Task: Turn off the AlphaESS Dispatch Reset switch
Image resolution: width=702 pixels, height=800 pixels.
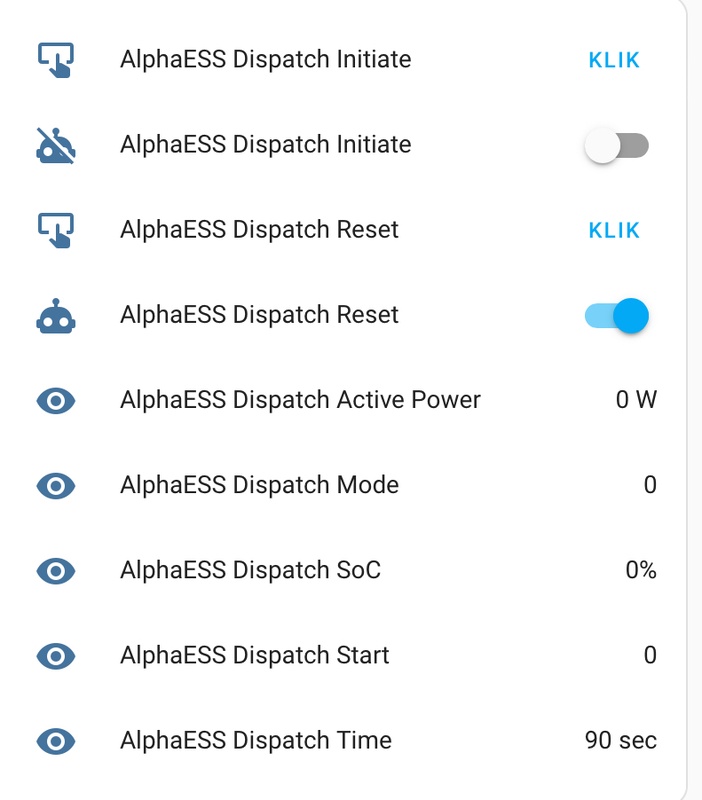Action: click(616, 316)
